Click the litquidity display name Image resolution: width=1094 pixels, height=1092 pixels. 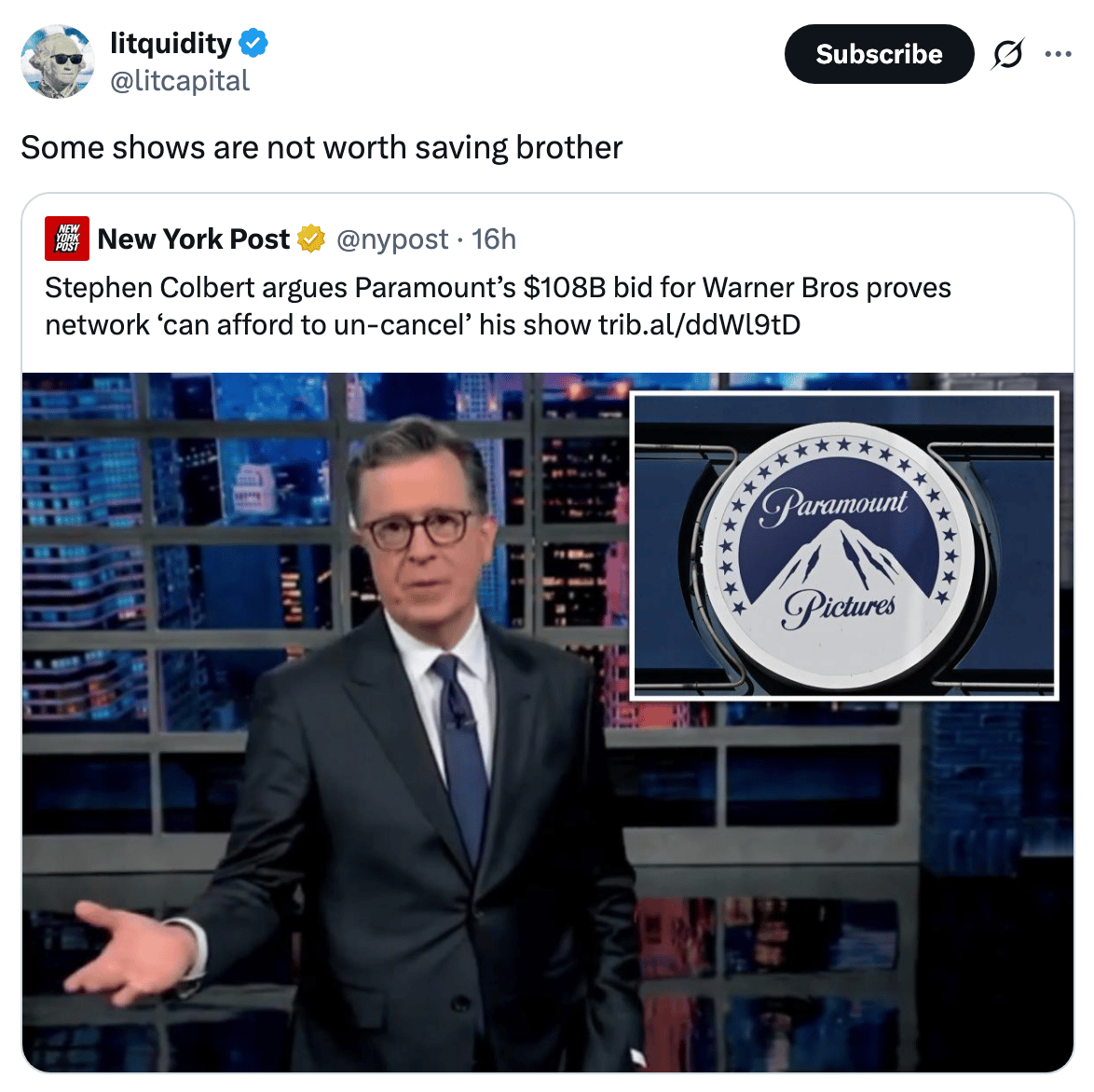(171, 43)
